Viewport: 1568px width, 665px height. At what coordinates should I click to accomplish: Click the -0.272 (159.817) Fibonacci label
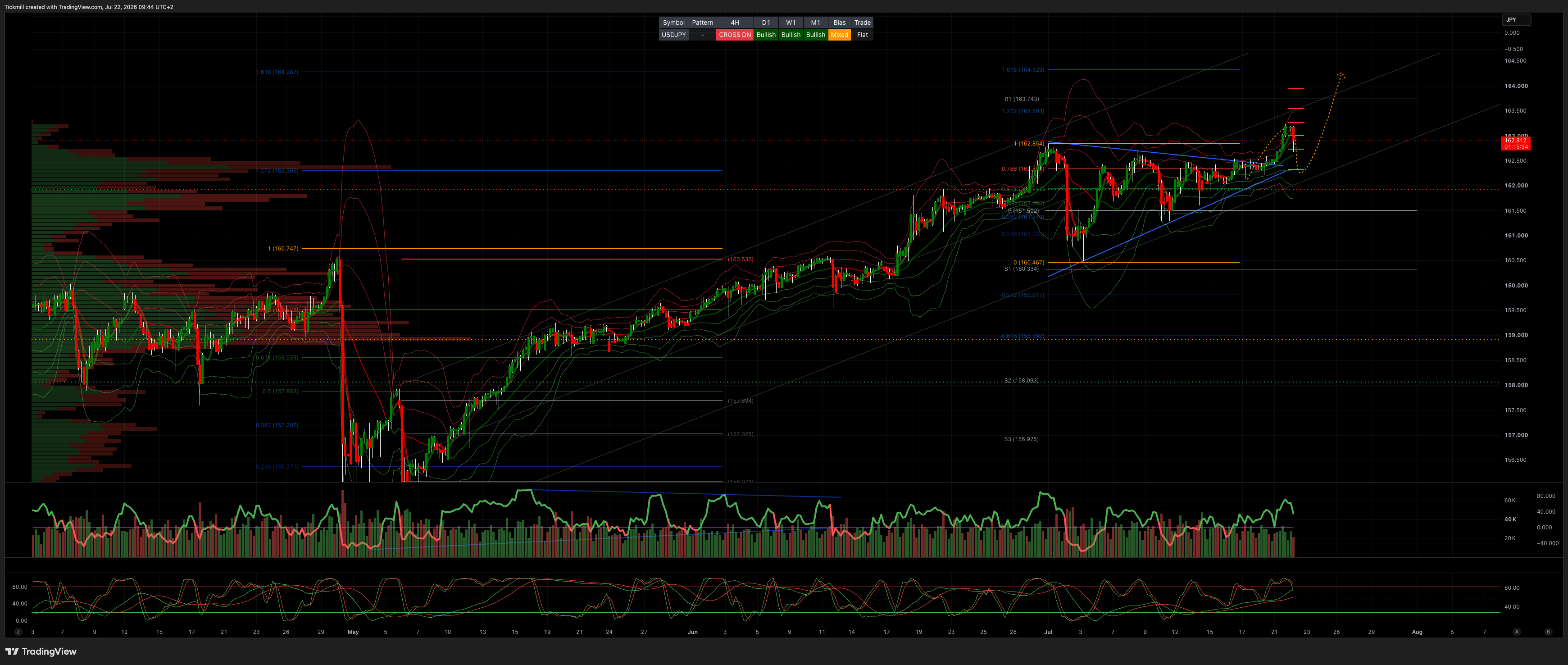(1022, 295)
